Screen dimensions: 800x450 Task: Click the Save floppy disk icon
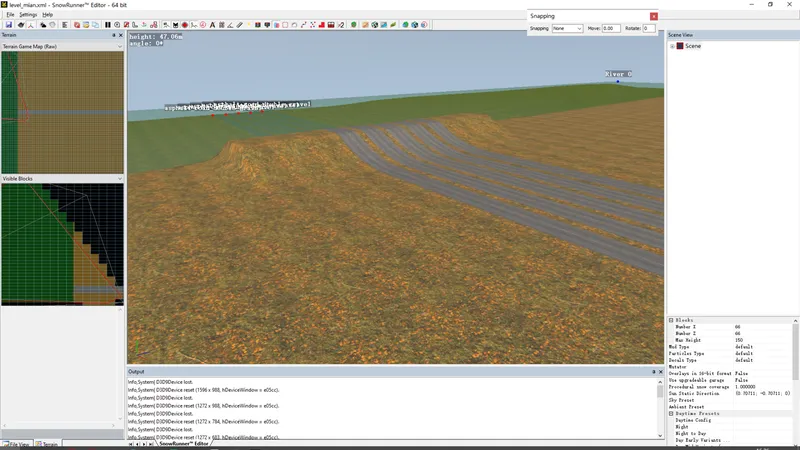(x=8, y=24)
